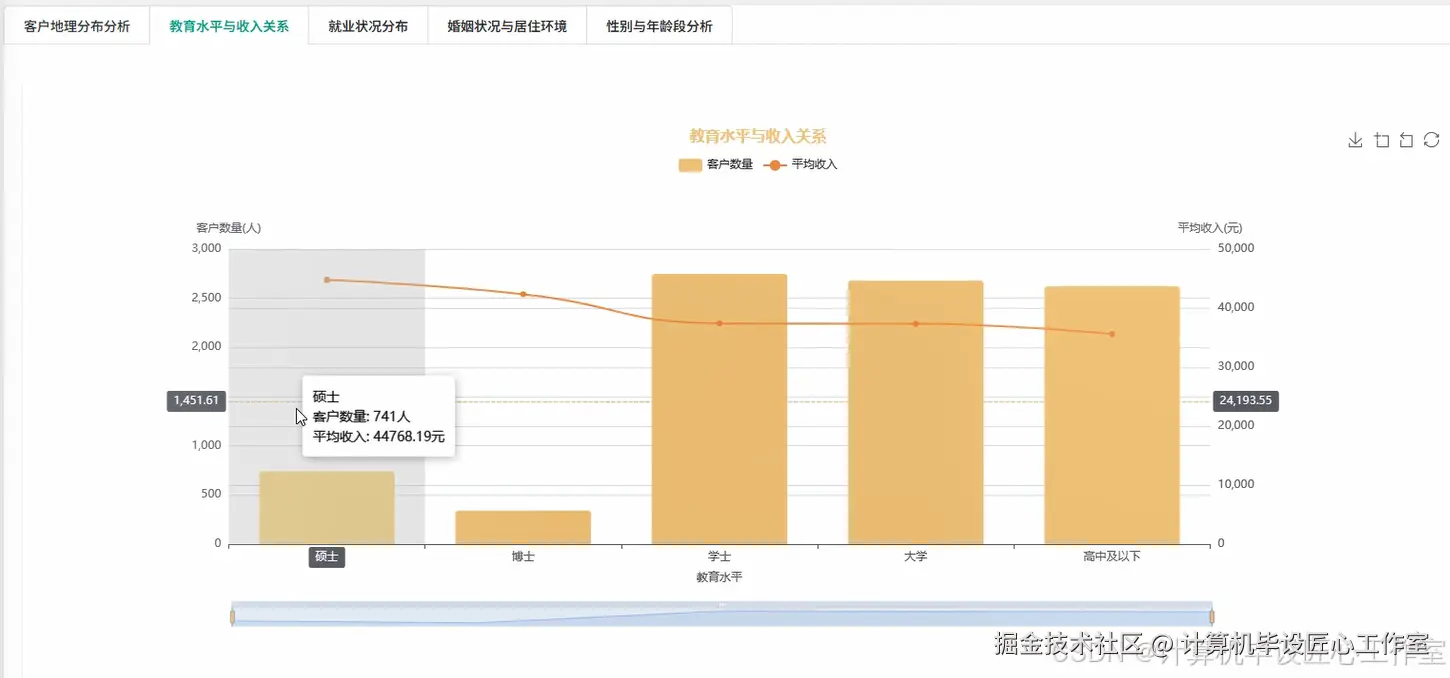The image size is (1450, 678).
Task: Click the 大学 bar
Action: point(915,410)
